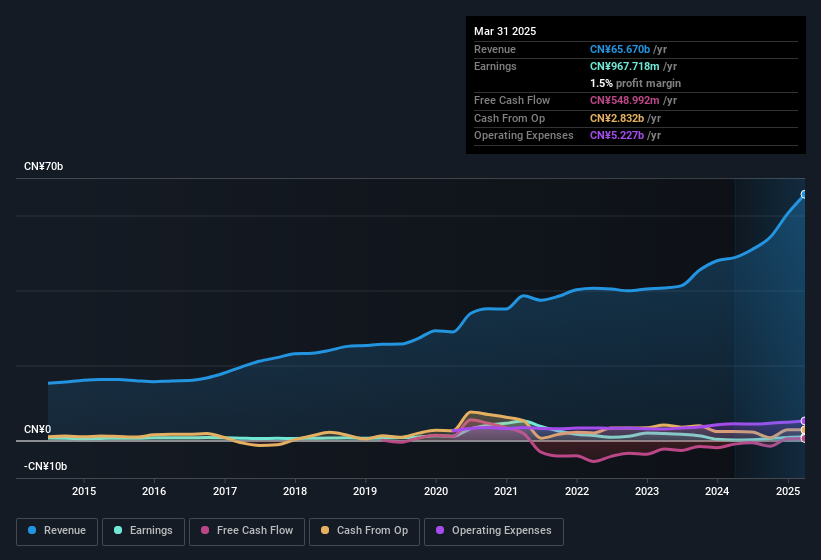The height and width of the screenshot is (560, 821).
Task: Click the -CN¥10b y-axis label
Action: click(x=46, y=466)
